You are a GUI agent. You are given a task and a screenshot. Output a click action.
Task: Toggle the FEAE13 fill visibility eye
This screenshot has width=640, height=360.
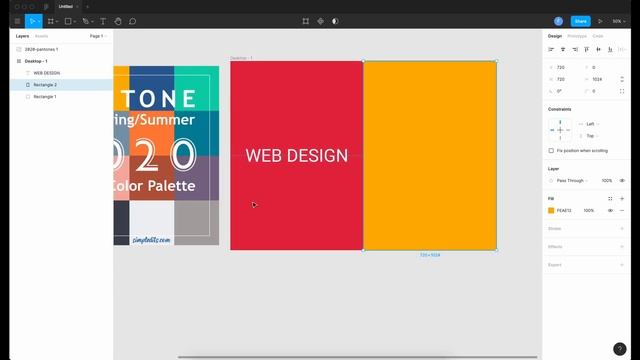pos(610,211)
